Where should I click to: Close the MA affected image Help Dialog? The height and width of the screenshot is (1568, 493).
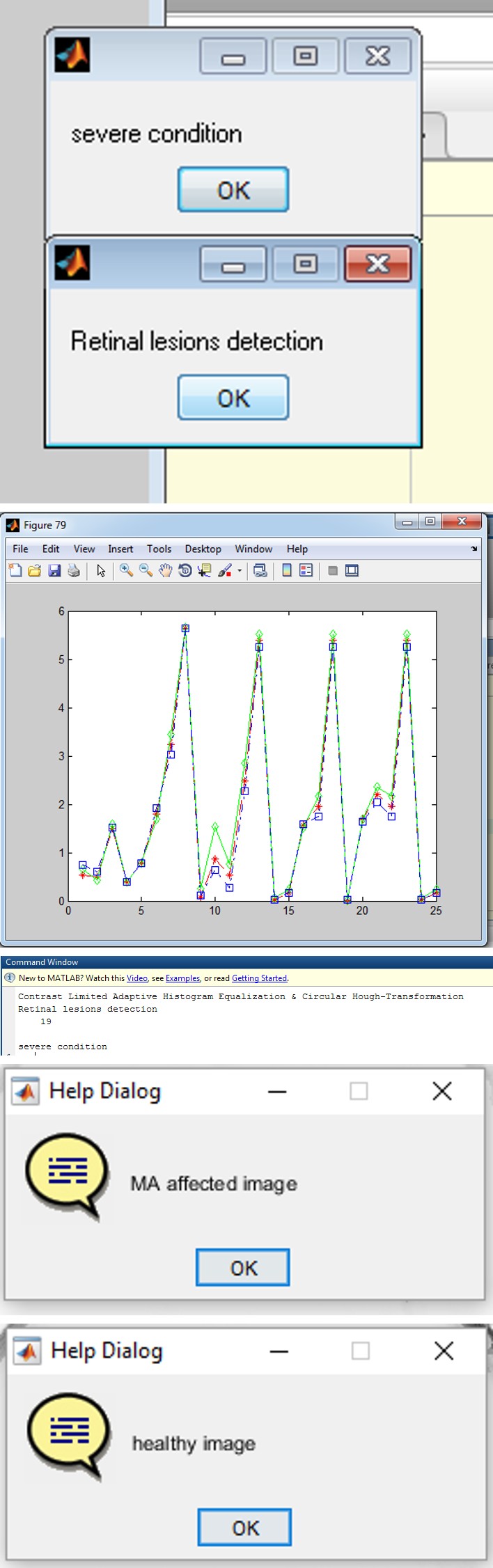point(442,1091)
